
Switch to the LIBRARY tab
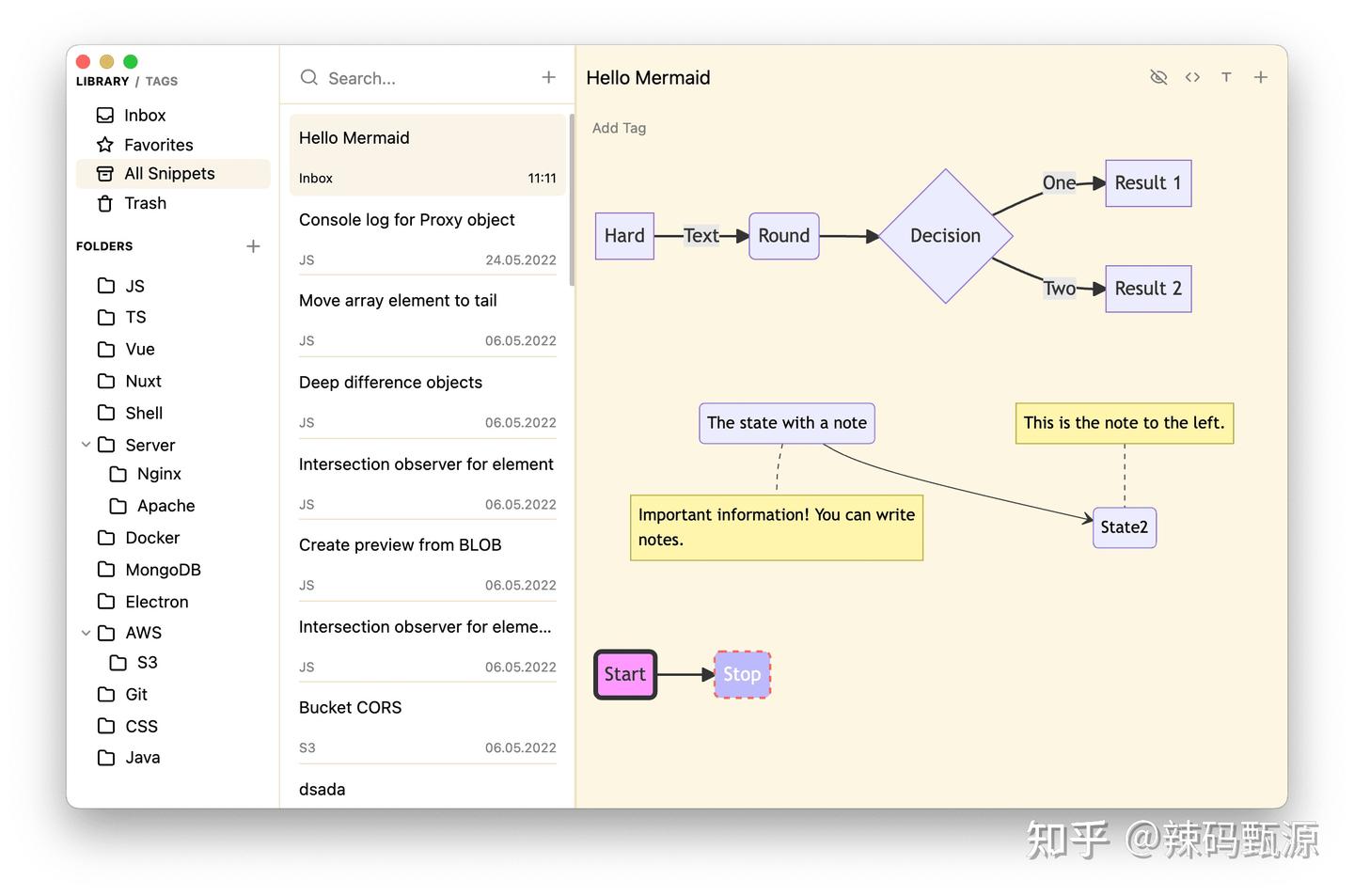[102, 82]
